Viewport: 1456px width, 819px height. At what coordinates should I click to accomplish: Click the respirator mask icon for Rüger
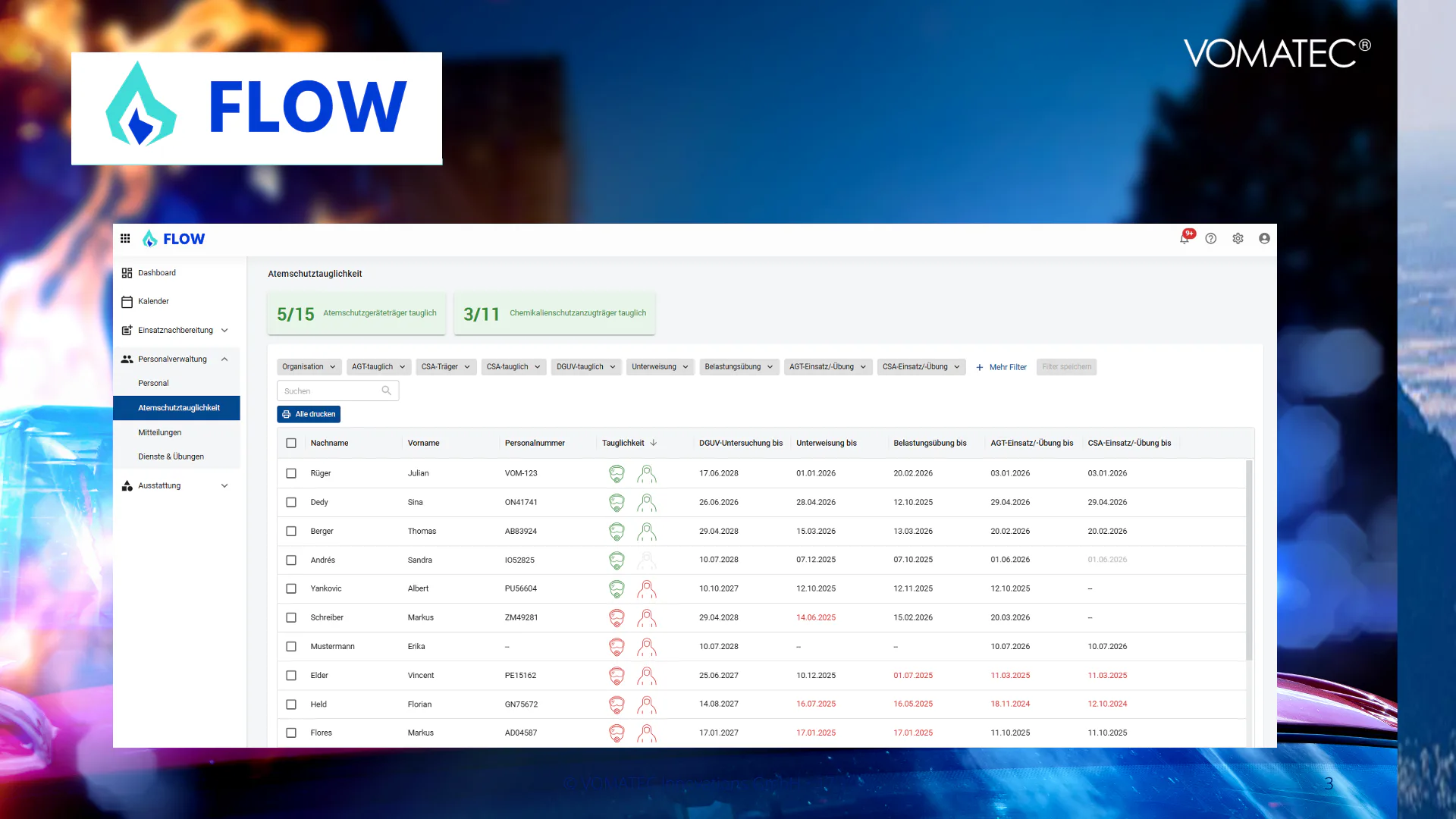pos(617,474)
